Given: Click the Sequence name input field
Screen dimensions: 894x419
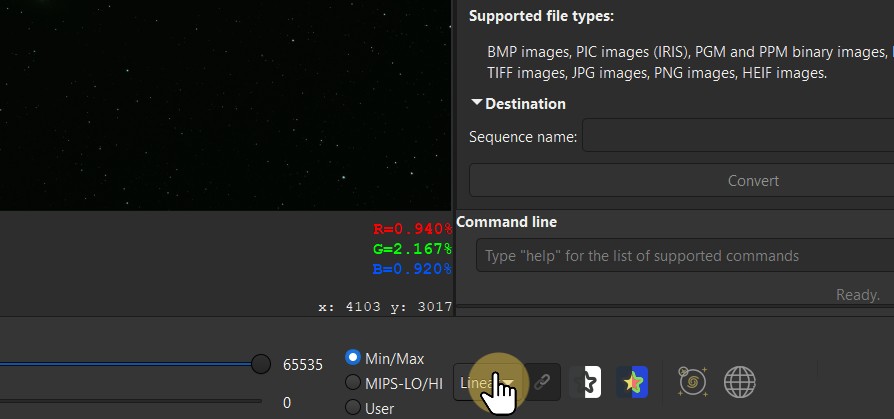Looking at the screenshot, I should coord(738,136).
